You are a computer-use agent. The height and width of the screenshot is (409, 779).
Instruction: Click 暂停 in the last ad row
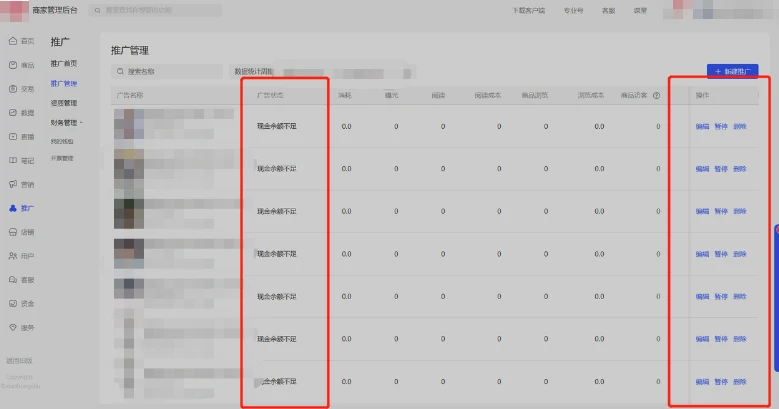point(721,382)
